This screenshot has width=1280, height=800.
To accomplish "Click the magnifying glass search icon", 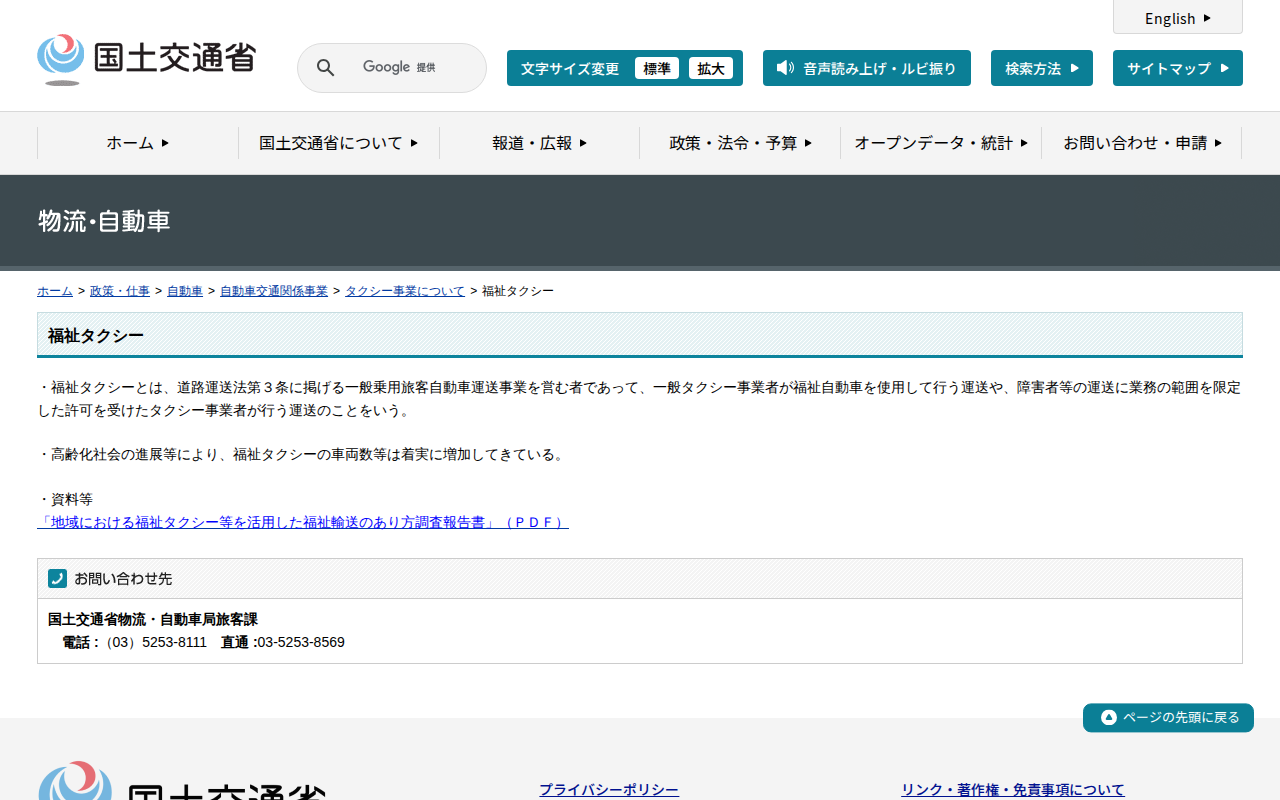I will (325, 68).
